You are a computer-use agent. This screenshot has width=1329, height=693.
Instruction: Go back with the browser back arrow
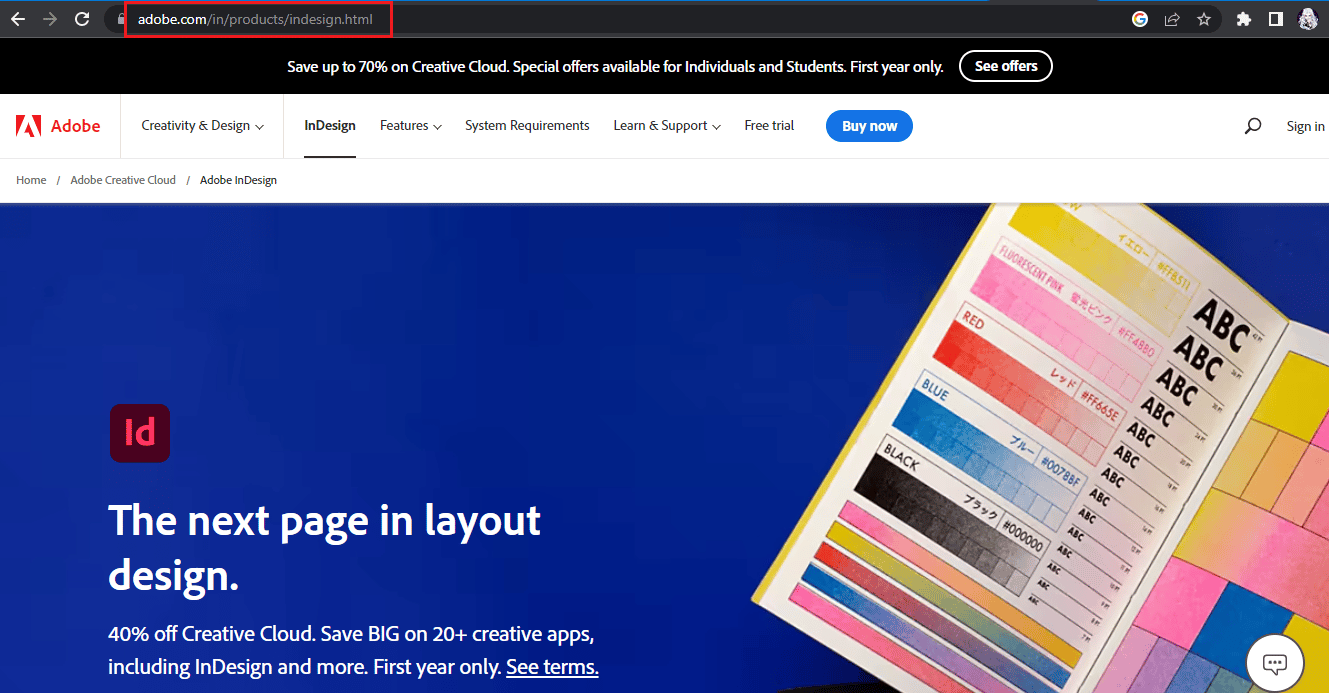click(18, 19)
